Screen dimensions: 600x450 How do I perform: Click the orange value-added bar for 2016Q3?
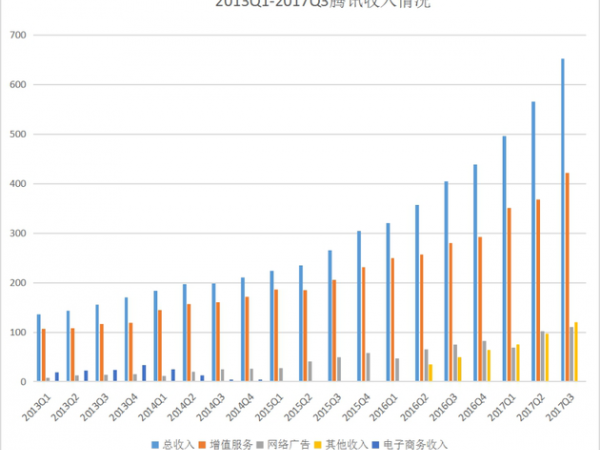(x=451, y=312)
